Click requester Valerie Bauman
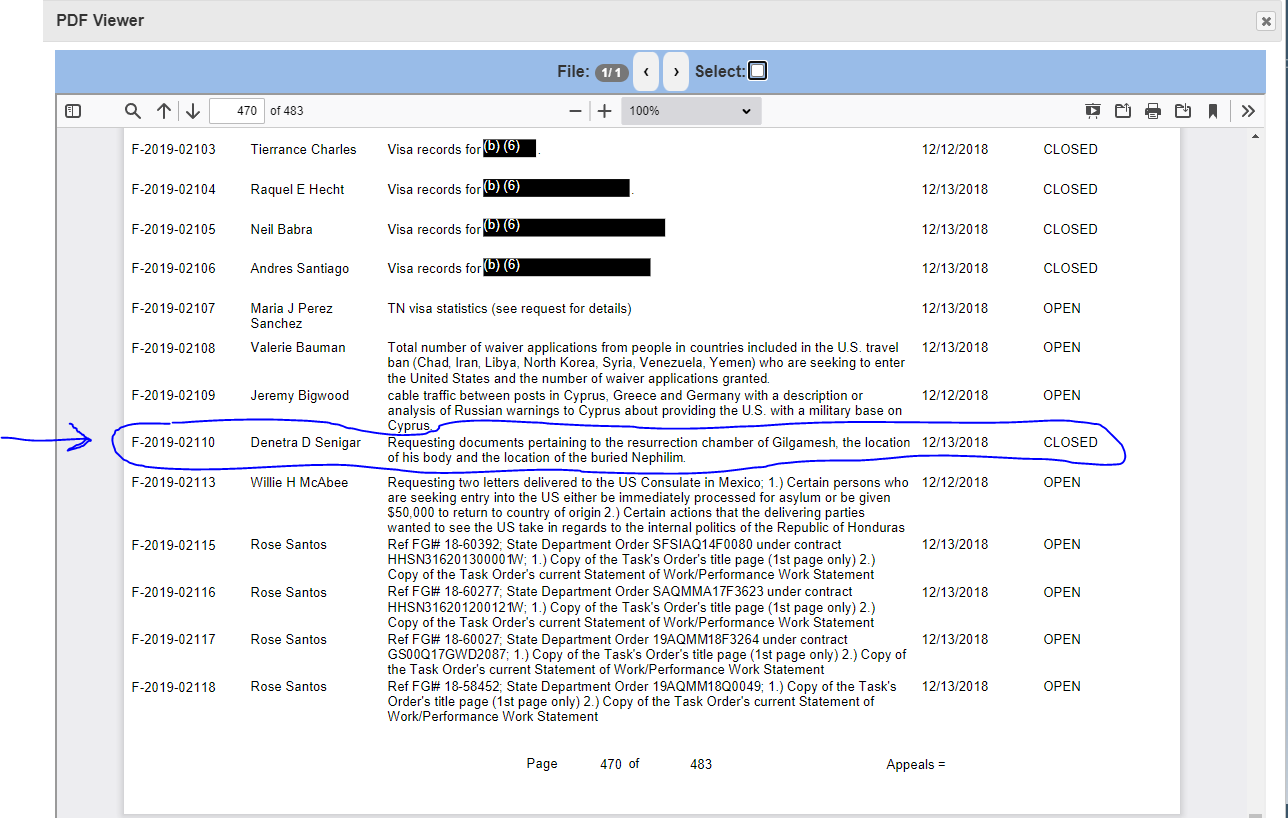Screen dimensions: 1288x818 [298, 348]
